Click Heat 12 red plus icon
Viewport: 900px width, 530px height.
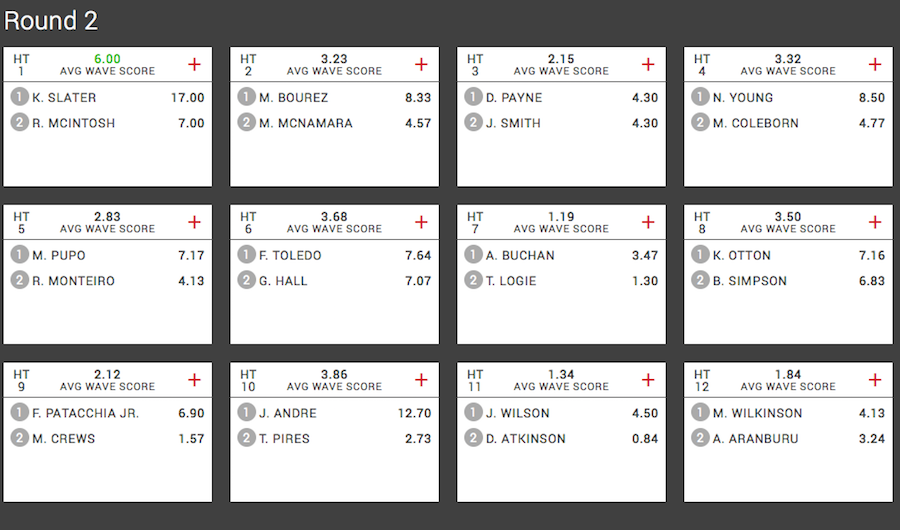pyautogui.click(x=875, y=380)
